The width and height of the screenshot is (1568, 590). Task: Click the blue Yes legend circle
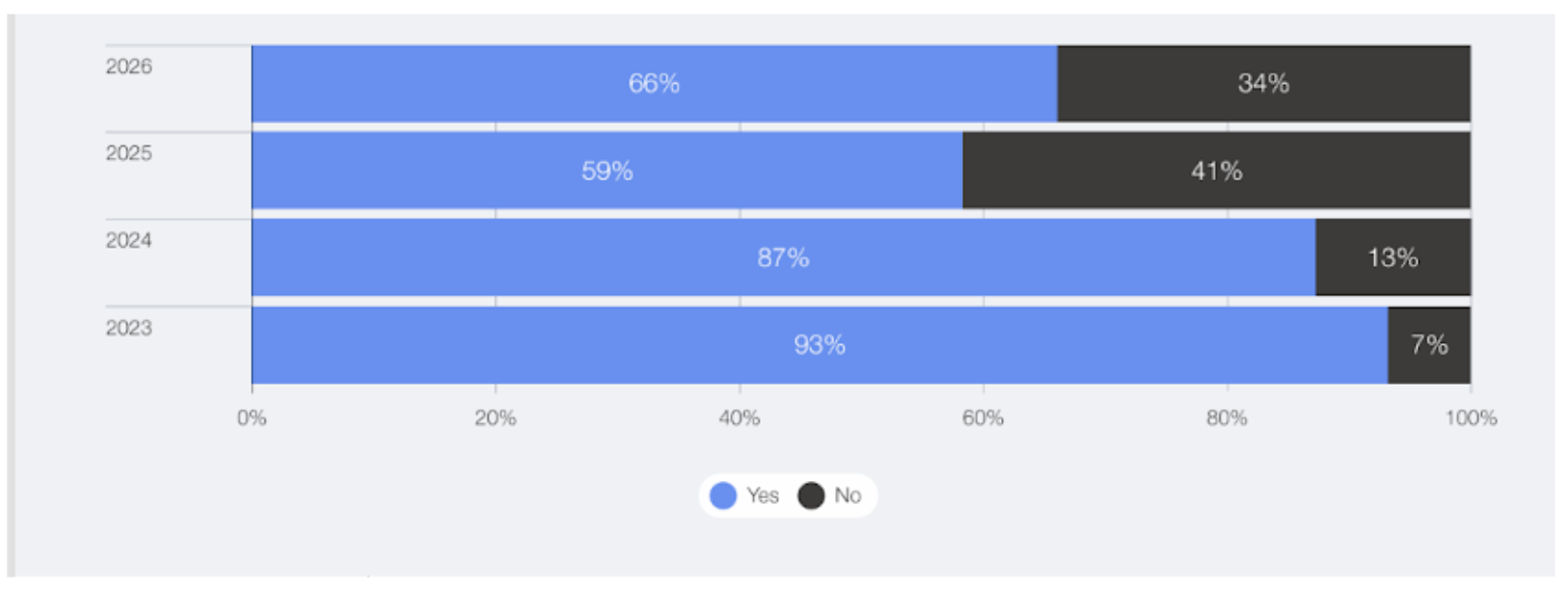(723, 496)
